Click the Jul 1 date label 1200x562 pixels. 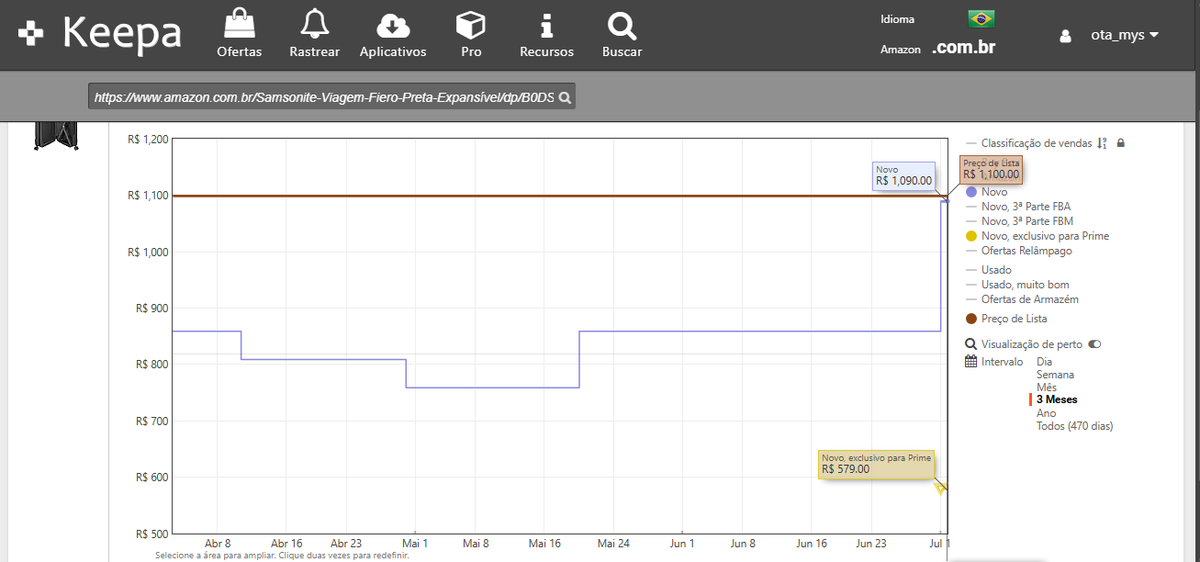tap(941, 544)
